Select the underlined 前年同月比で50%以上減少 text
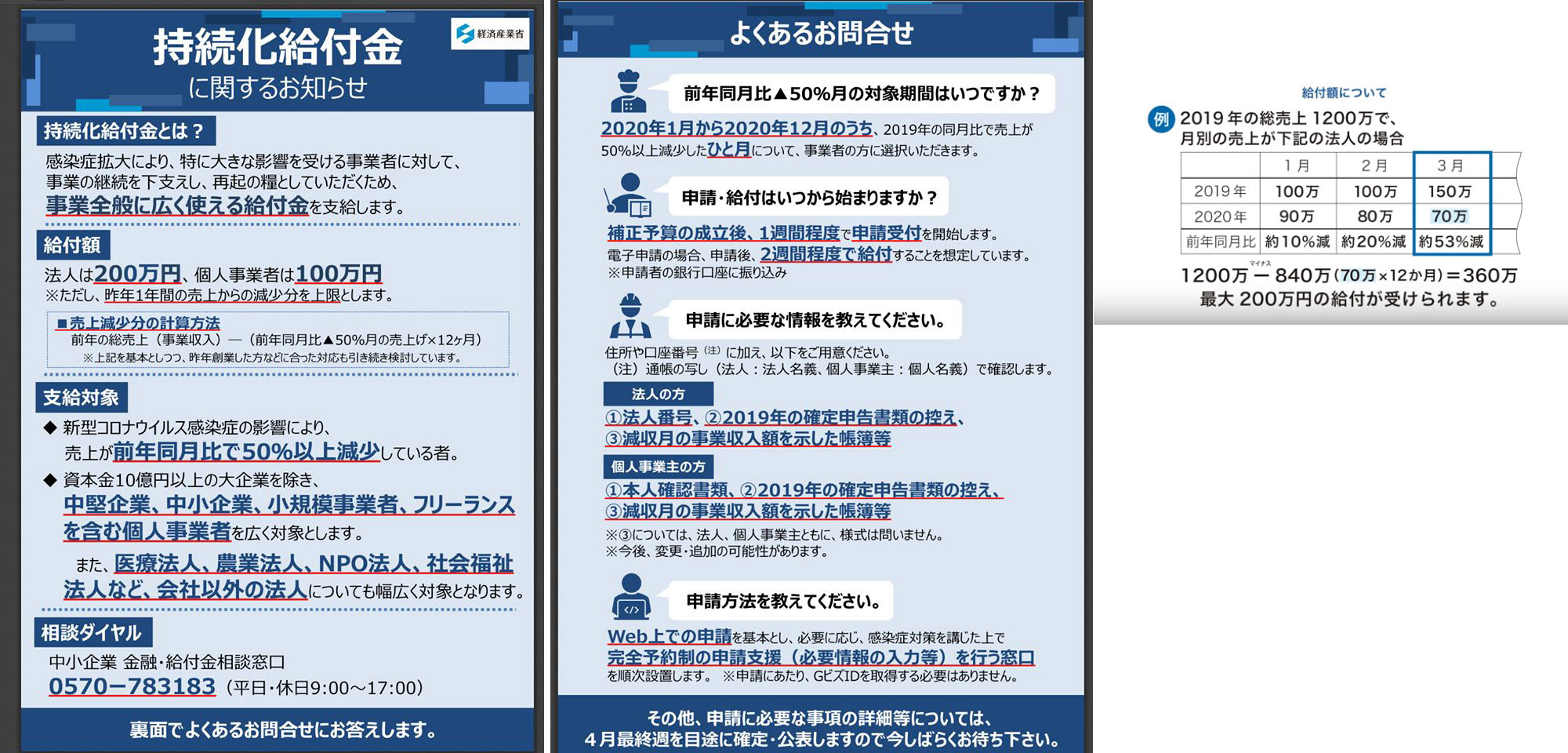 point(246,452)
